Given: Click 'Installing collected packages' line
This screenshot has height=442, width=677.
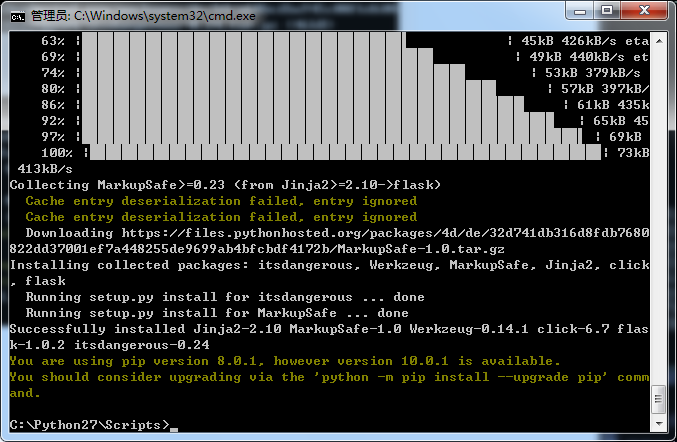Looking at the screenshot, I should click(x=329, y=265).
